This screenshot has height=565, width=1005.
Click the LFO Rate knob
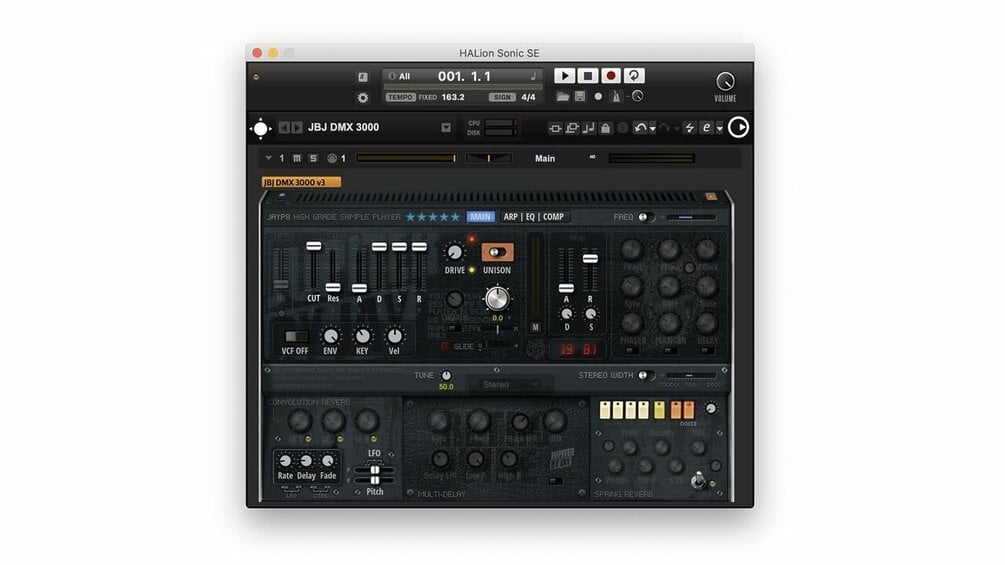[285, 461]
